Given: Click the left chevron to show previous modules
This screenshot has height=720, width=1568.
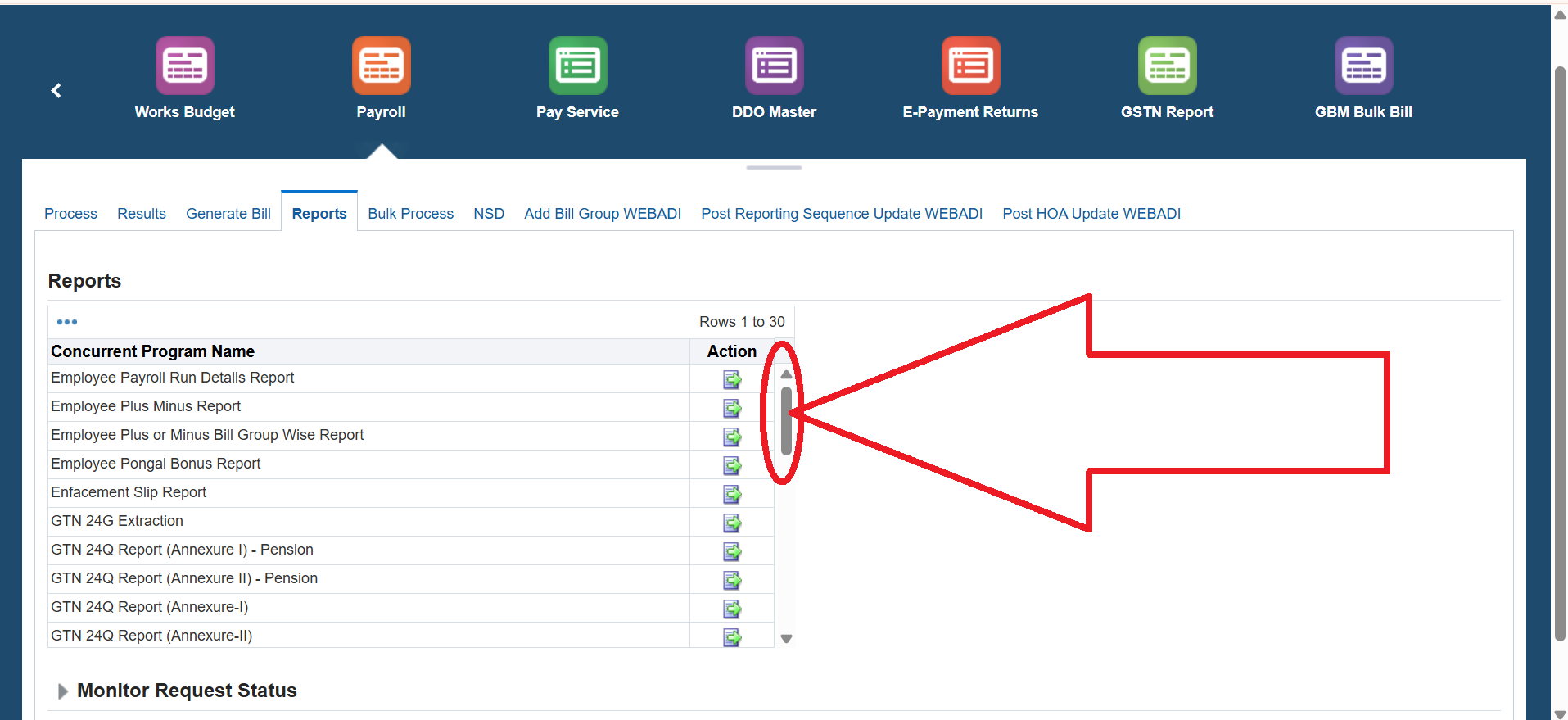Looking at the screenshot, I should coord(56,90).
